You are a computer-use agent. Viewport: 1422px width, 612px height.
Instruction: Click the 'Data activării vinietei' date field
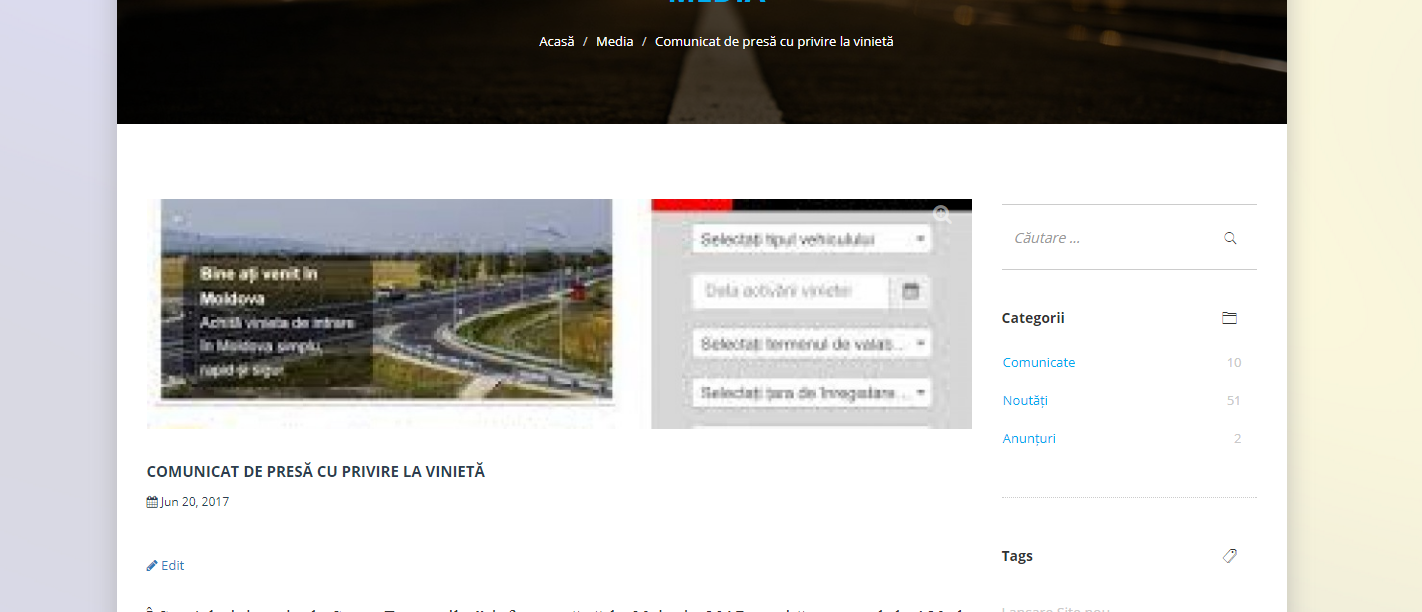[x=789, y=291]
